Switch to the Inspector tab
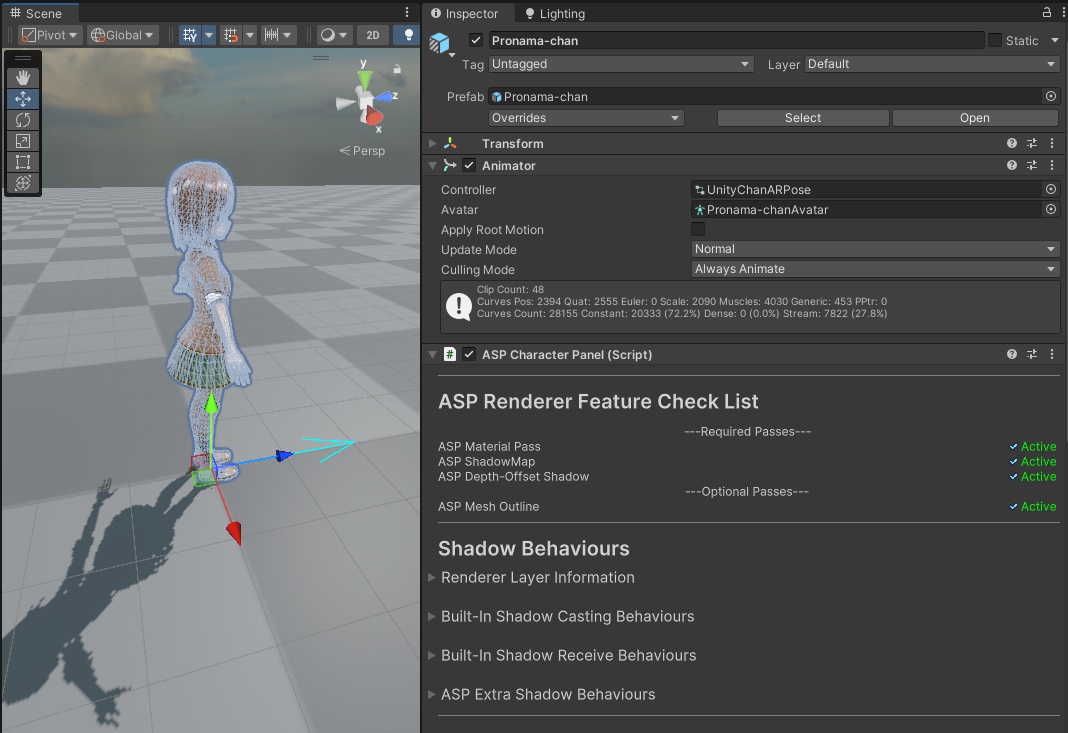This screenshot has height=733, width=1068. click(x=465, y=14)
